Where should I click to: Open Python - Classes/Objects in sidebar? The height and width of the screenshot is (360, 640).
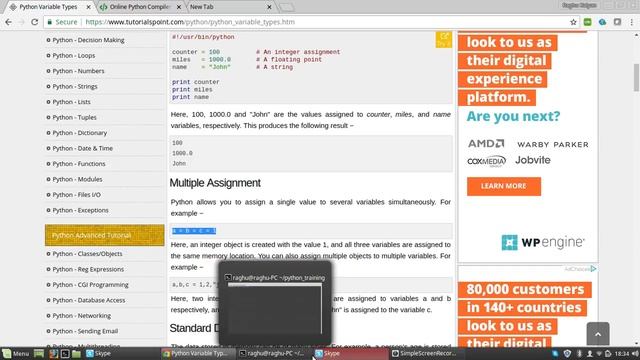point(87,254)
